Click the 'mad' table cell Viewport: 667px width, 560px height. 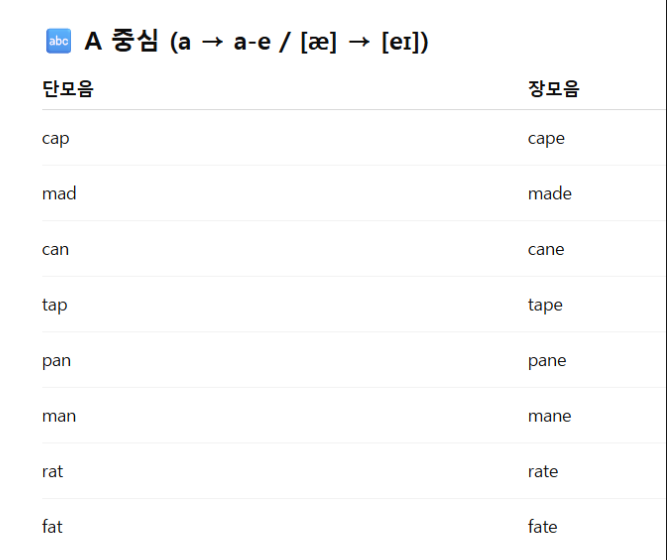coord(59,193)
